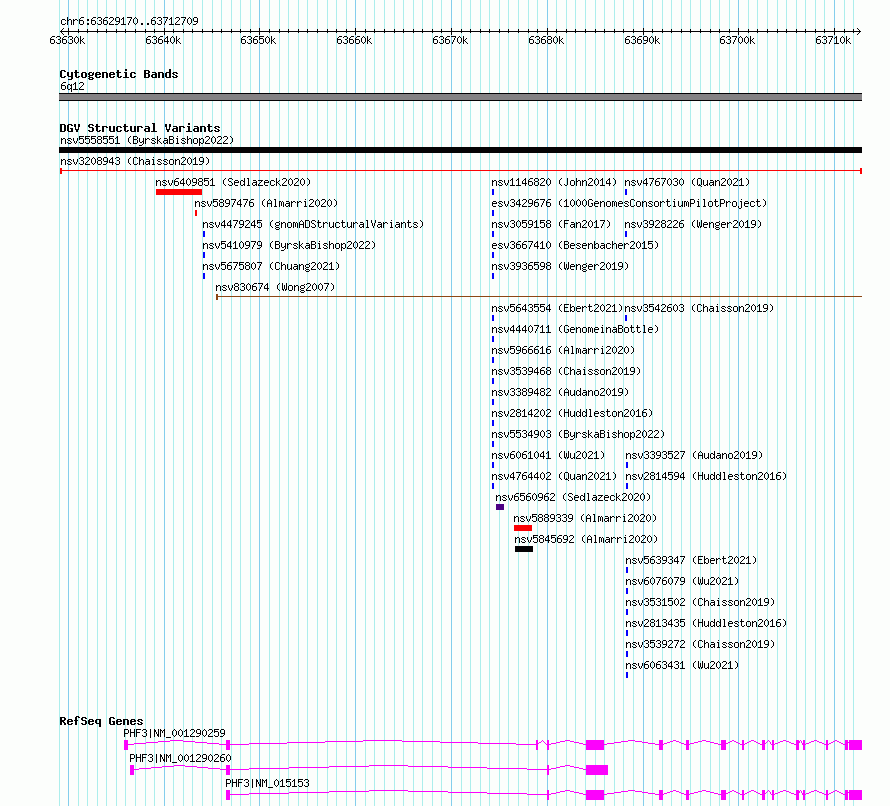The width and height of the screenshot is (890, 806).
Task: Open nsv5410979 (ByrskaBishop2022) variant
Action: [x=289, y=245]
